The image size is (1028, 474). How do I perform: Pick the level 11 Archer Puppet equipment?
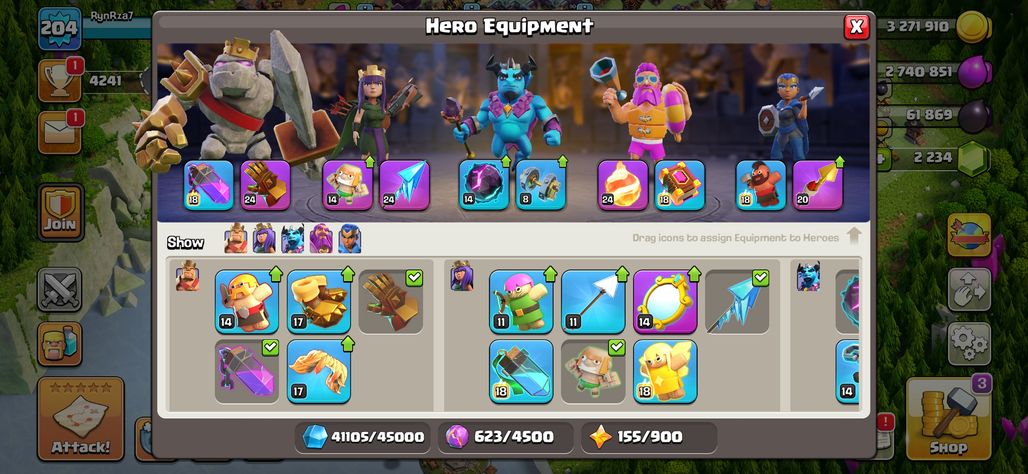pyautogui.click(x=521, y=302)
